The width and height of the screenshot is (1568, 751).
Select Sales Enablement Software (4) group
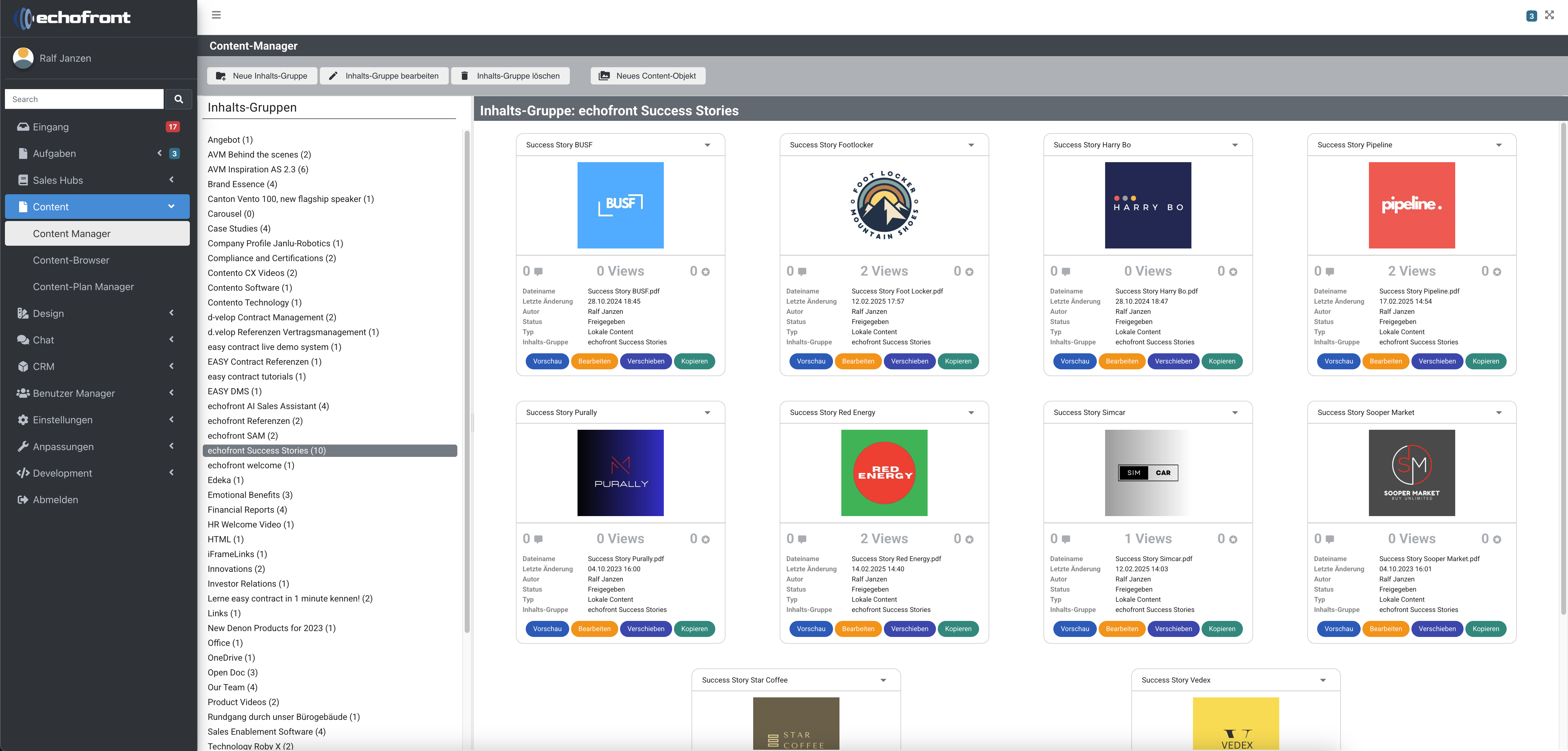(266, 732)
